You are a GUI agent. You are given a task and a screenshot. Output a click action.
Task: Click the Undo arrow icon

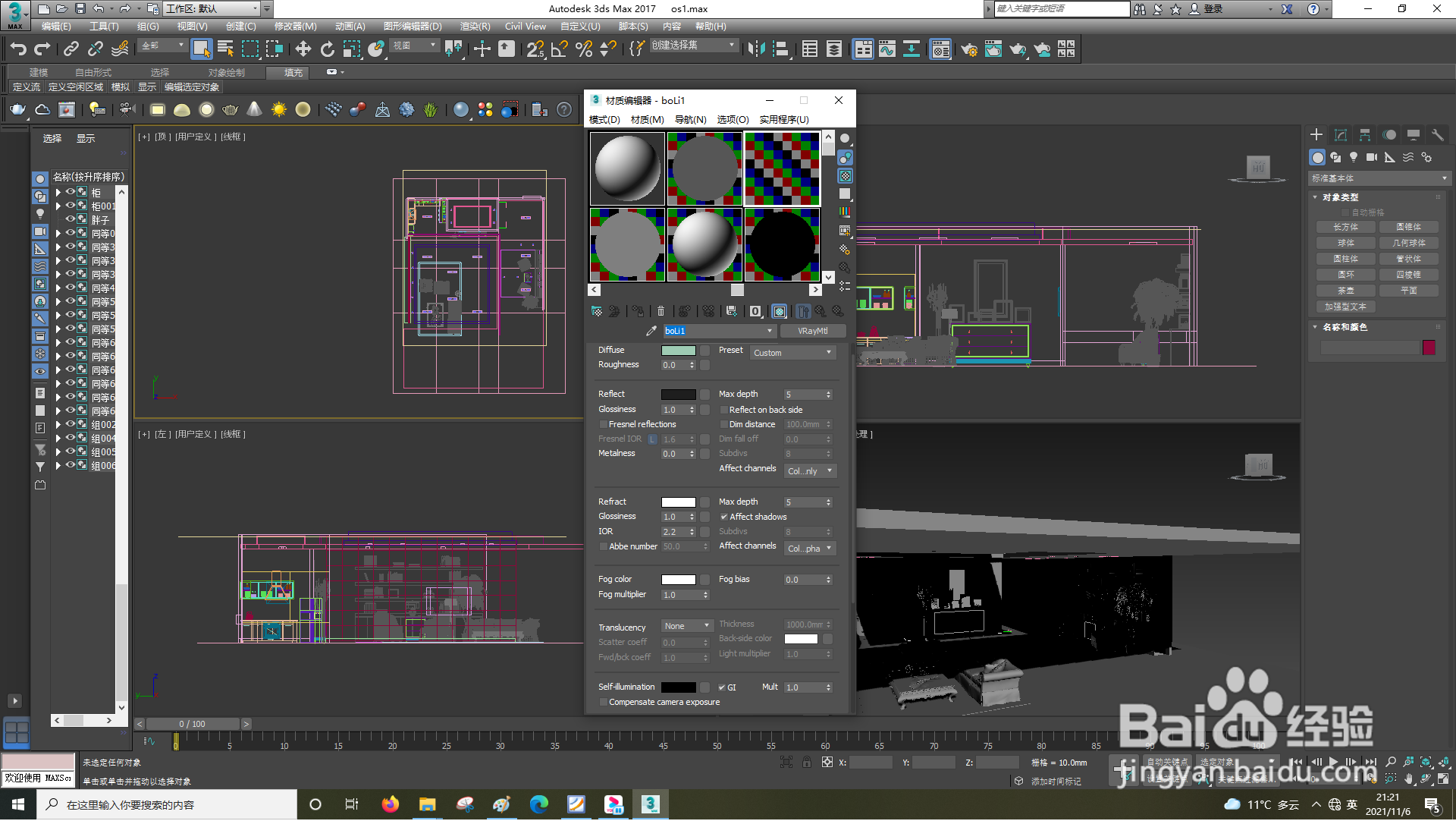click(18, 49)
